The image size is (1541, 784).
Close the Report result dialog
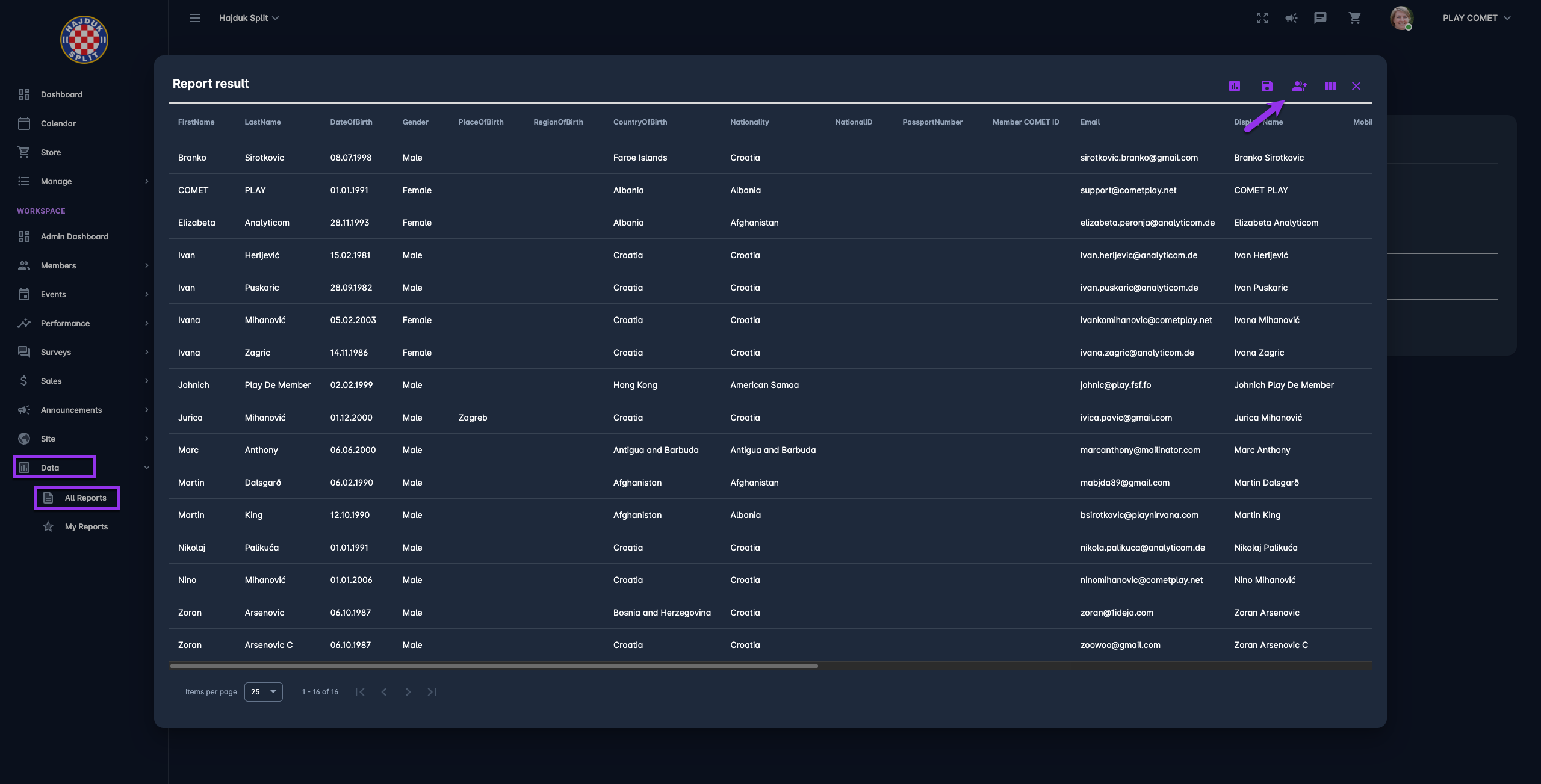pyautogui.click(x=1356, y=86)
